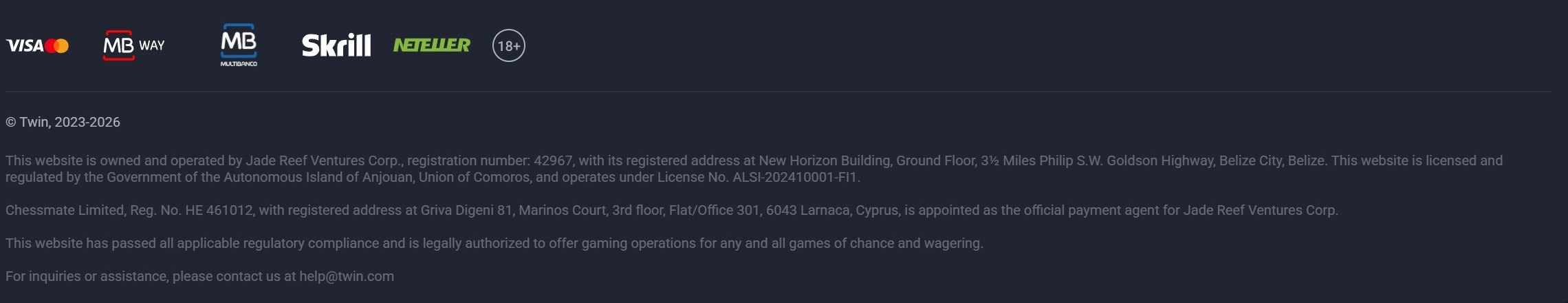Click the Belize City, Belize address text

1272,160
